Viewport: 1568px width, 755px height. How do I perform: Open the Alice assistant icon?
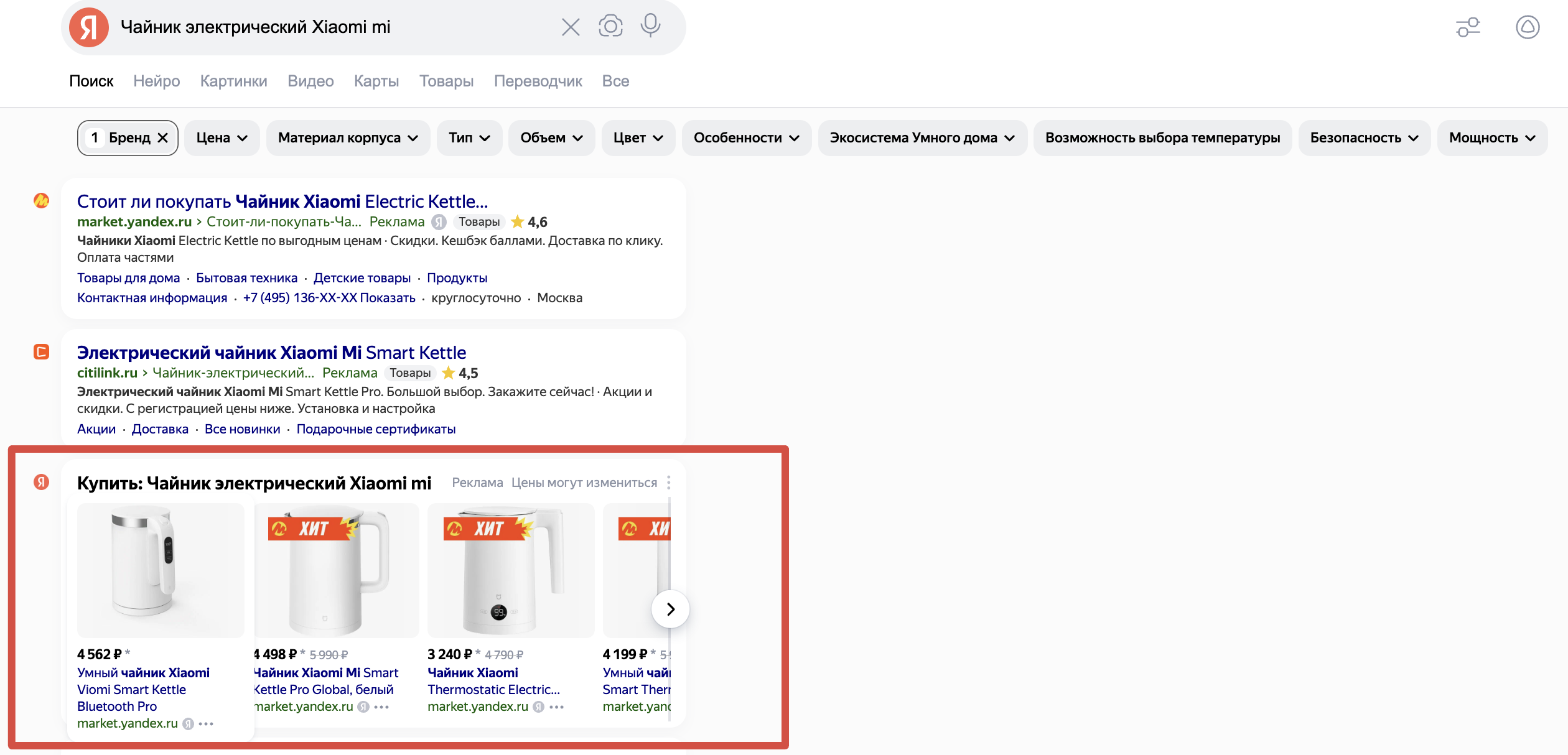click(x=1527, y=27)
